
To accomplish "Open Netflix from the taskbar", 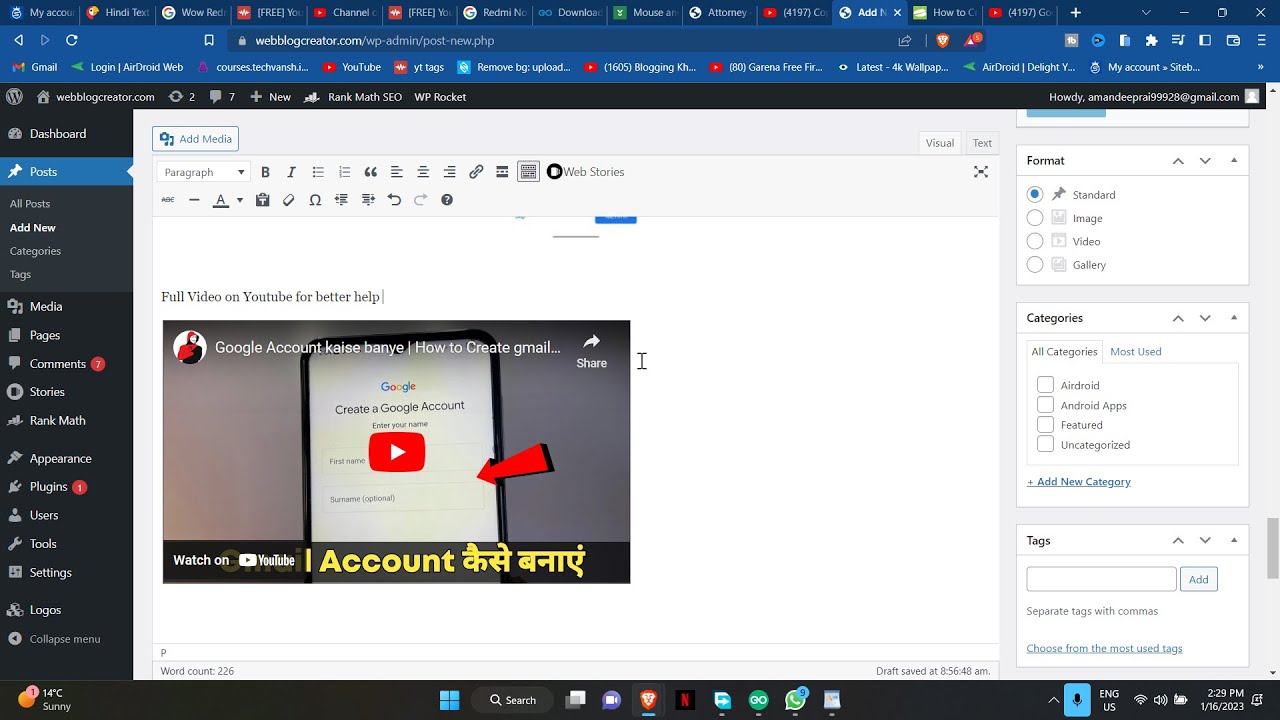I will tap(685, 700).
